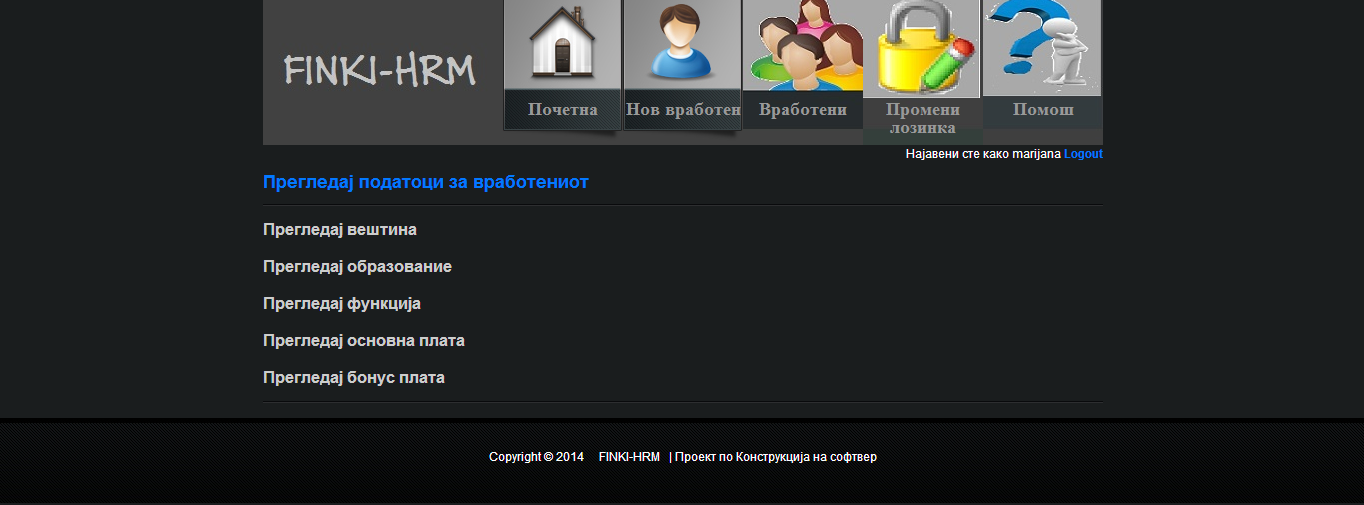Expand the Прегледај функција section

[342, 304]
